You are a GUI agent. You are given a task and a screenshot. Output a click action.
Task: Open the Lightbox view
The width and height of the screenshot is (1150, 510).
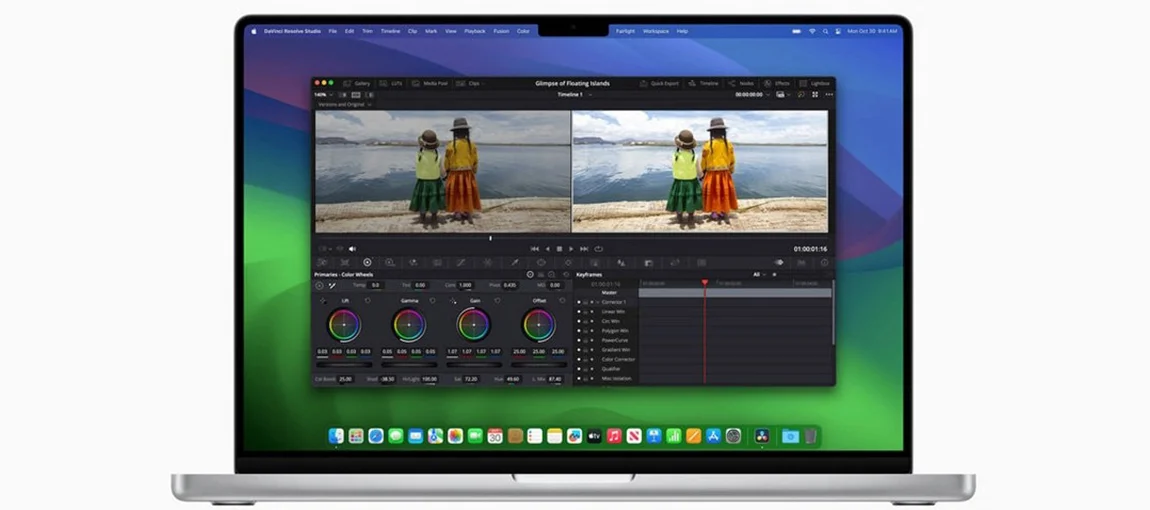click(815, 84)
